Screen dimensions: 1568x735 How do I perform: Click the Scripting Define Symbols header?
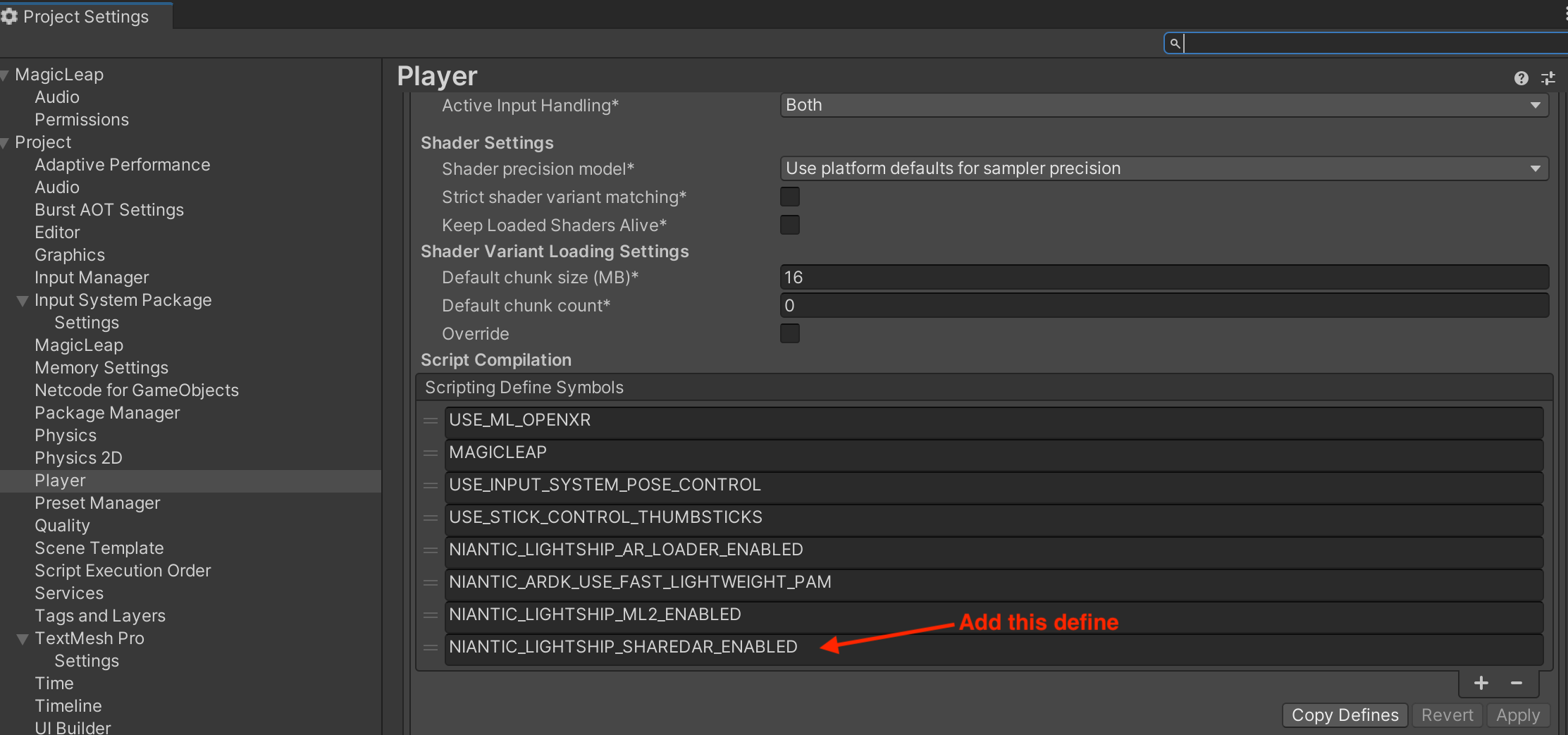(984, 388)
